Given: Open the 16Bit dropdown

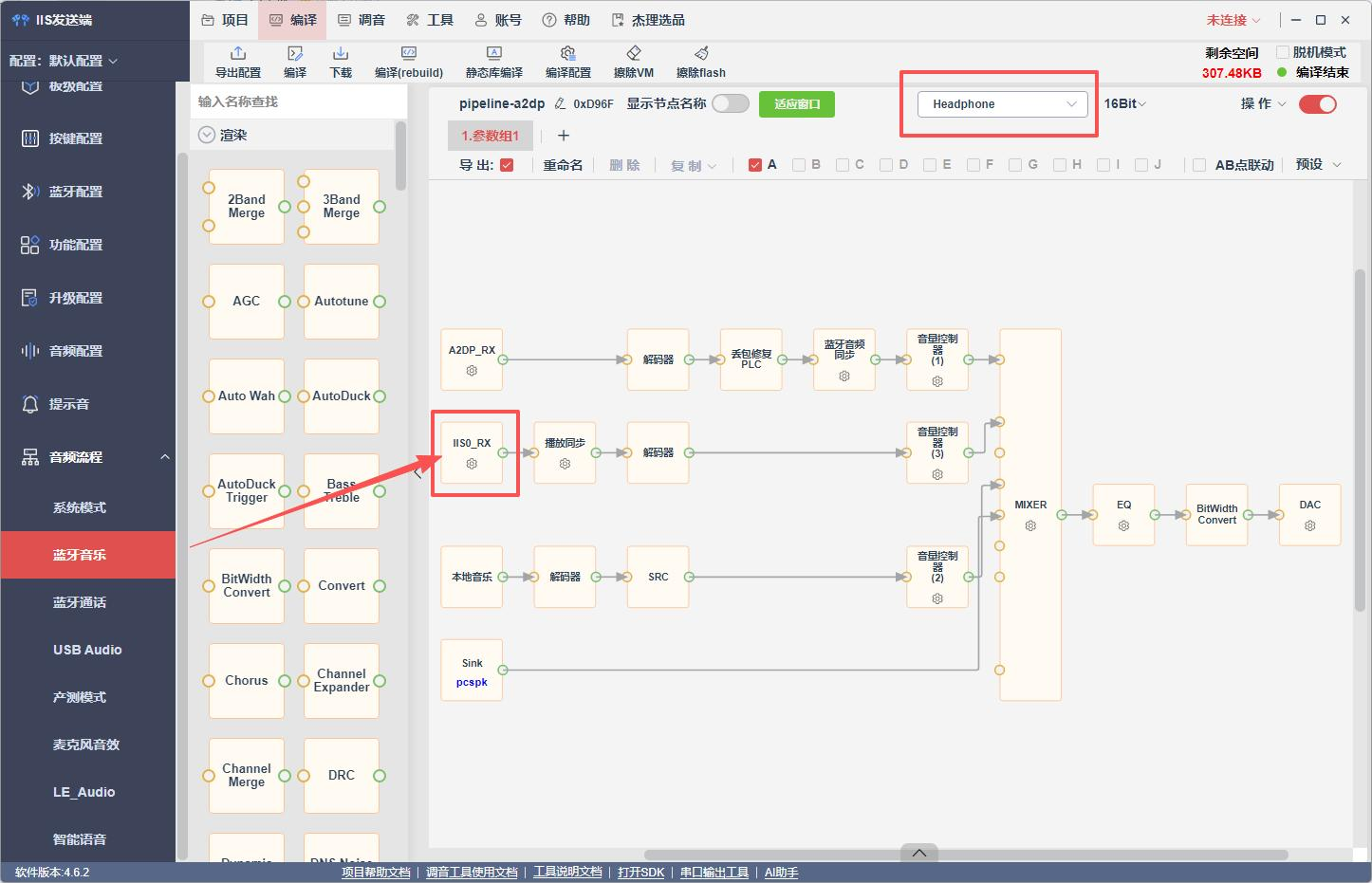Looking at the screenshot, I should pos(1125,103).
